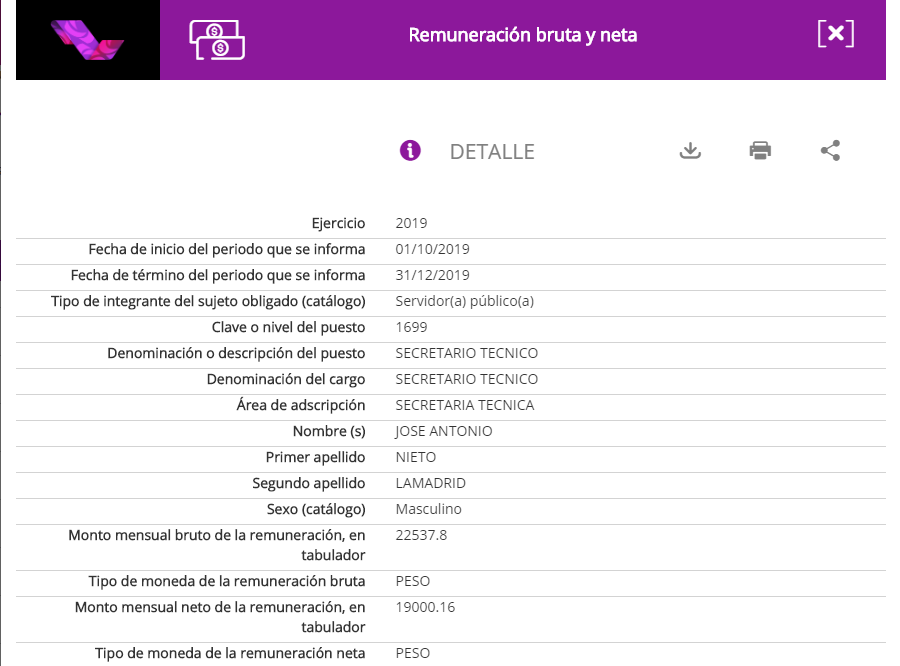Click 'Denominación o descripción del puesto' label
This screenshot has width=900, height=666.
coord(236,353)
